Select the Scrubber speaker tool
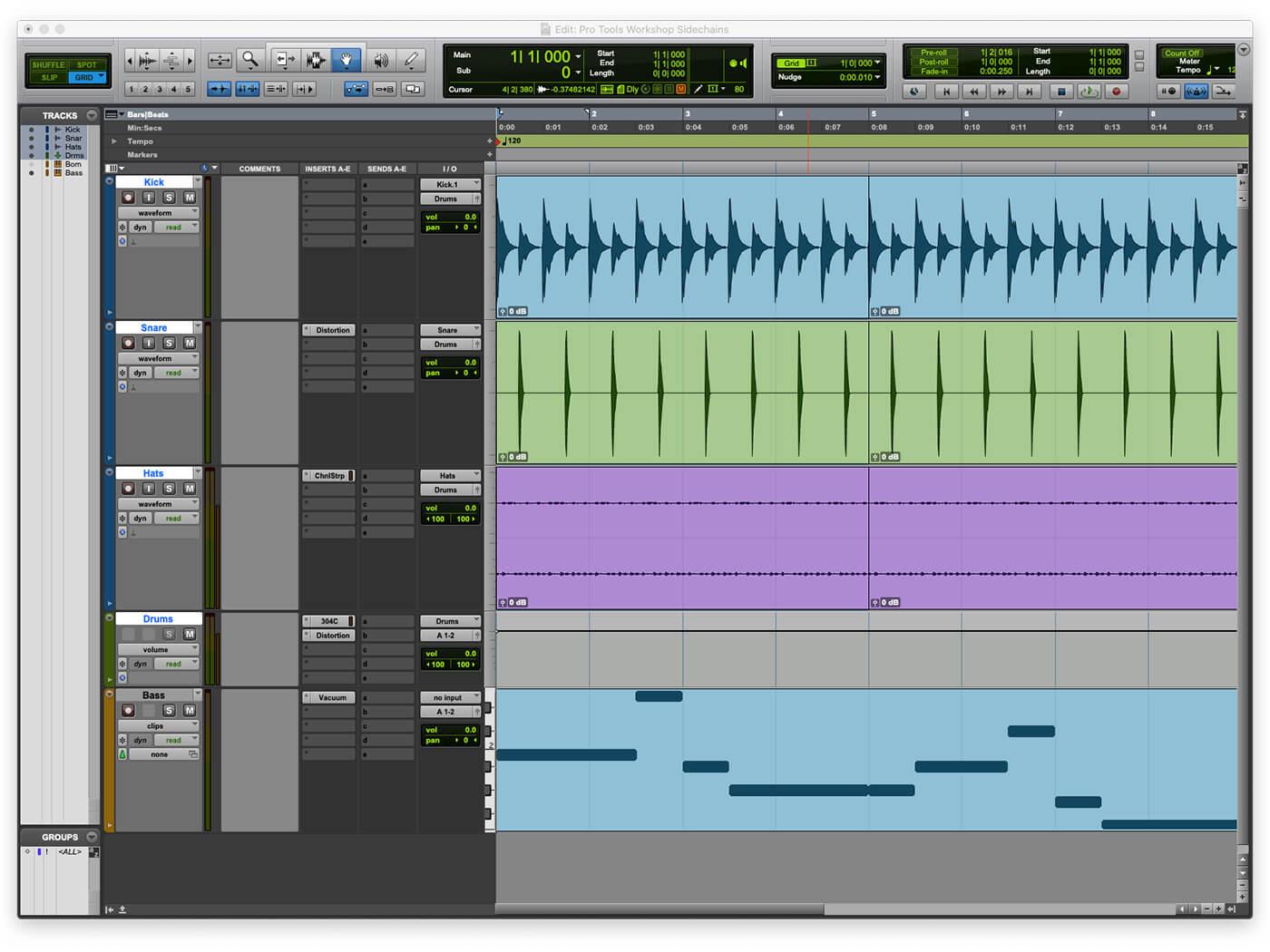1270x952 pixels. [x=381, y=60]
